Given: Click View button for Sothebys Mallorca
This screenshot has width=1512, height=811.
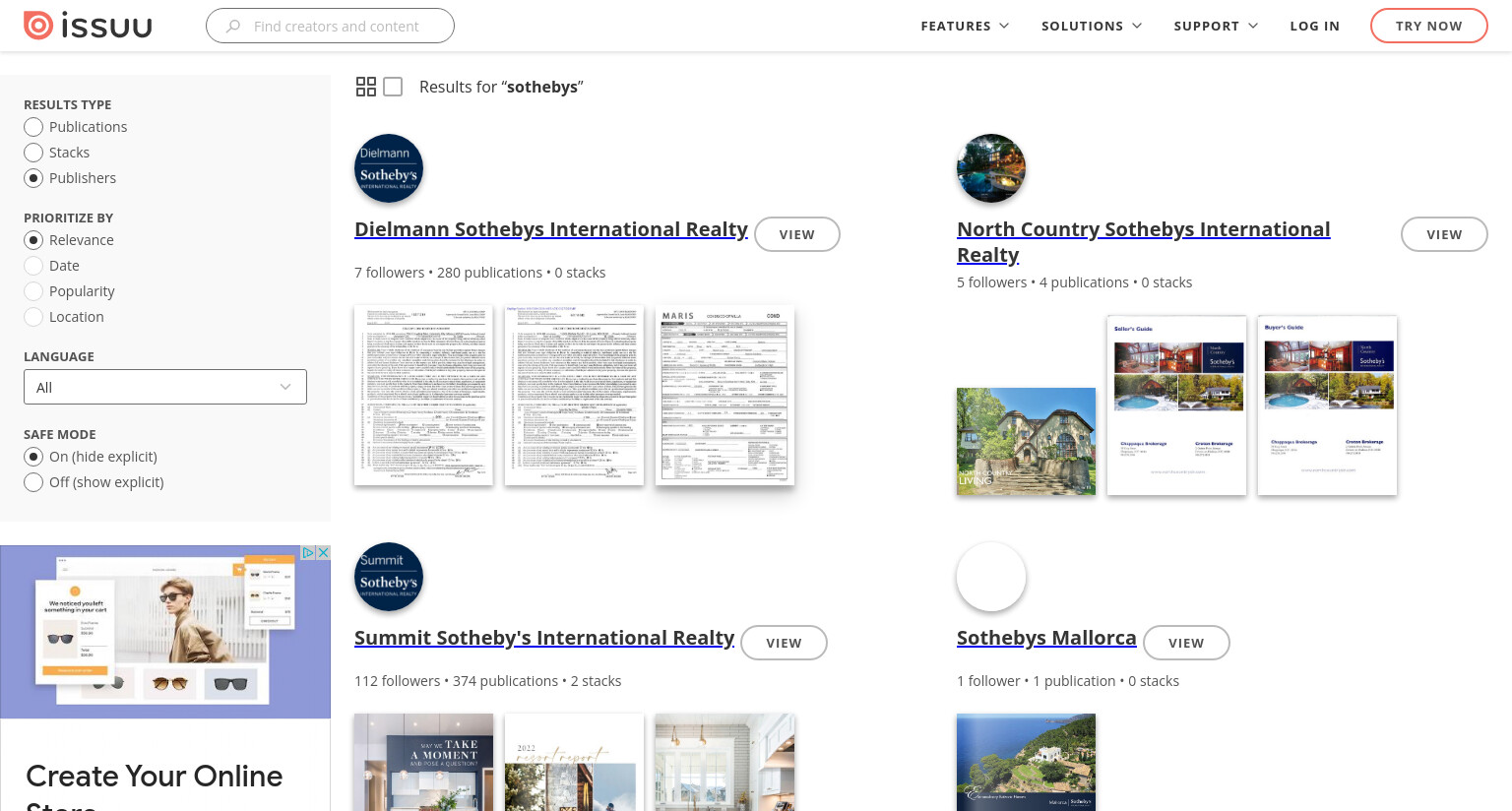Looking at the screenshot, I should [x=1186, y=643].
